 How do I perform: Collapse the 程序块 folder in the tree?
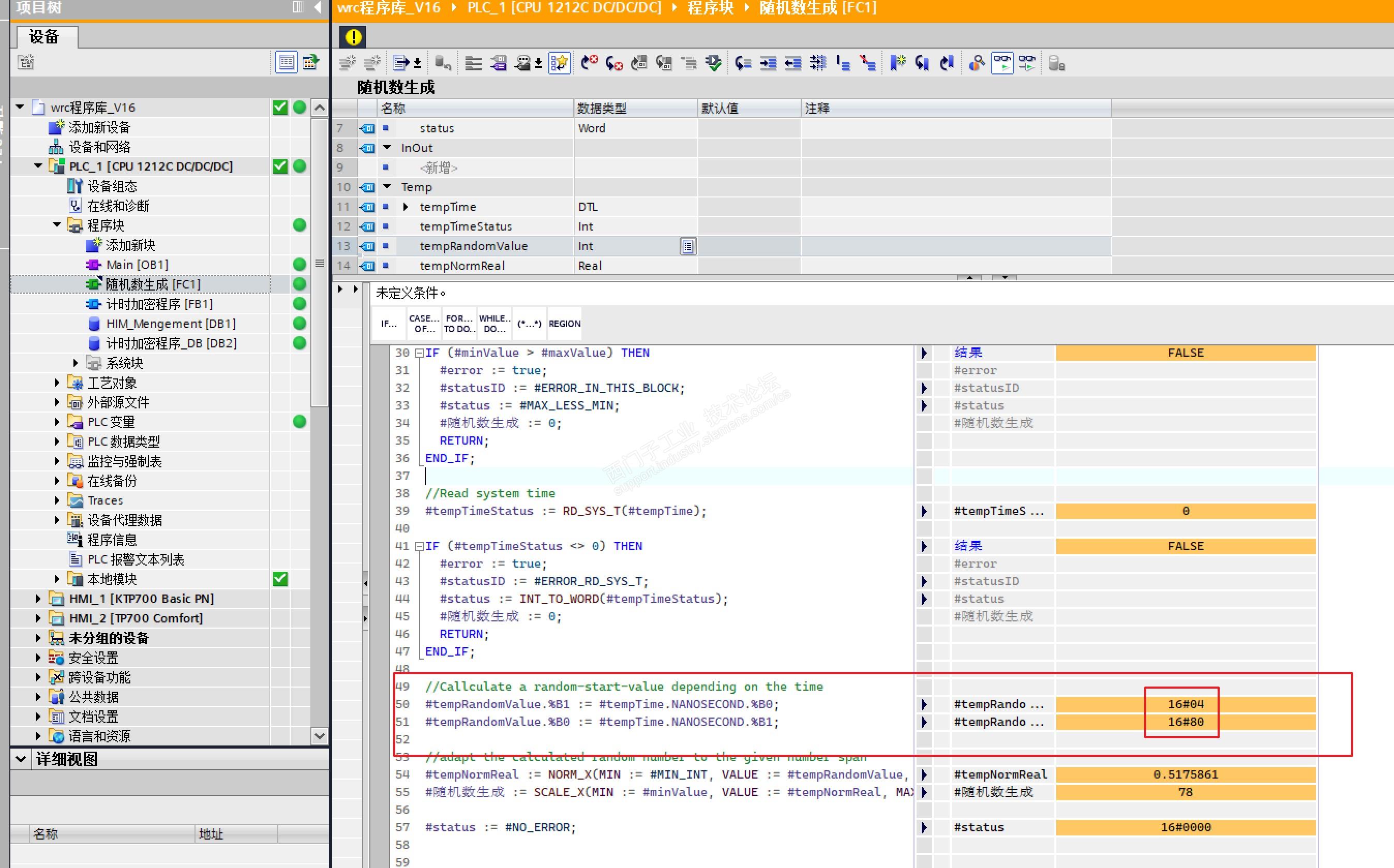[57, 225]
